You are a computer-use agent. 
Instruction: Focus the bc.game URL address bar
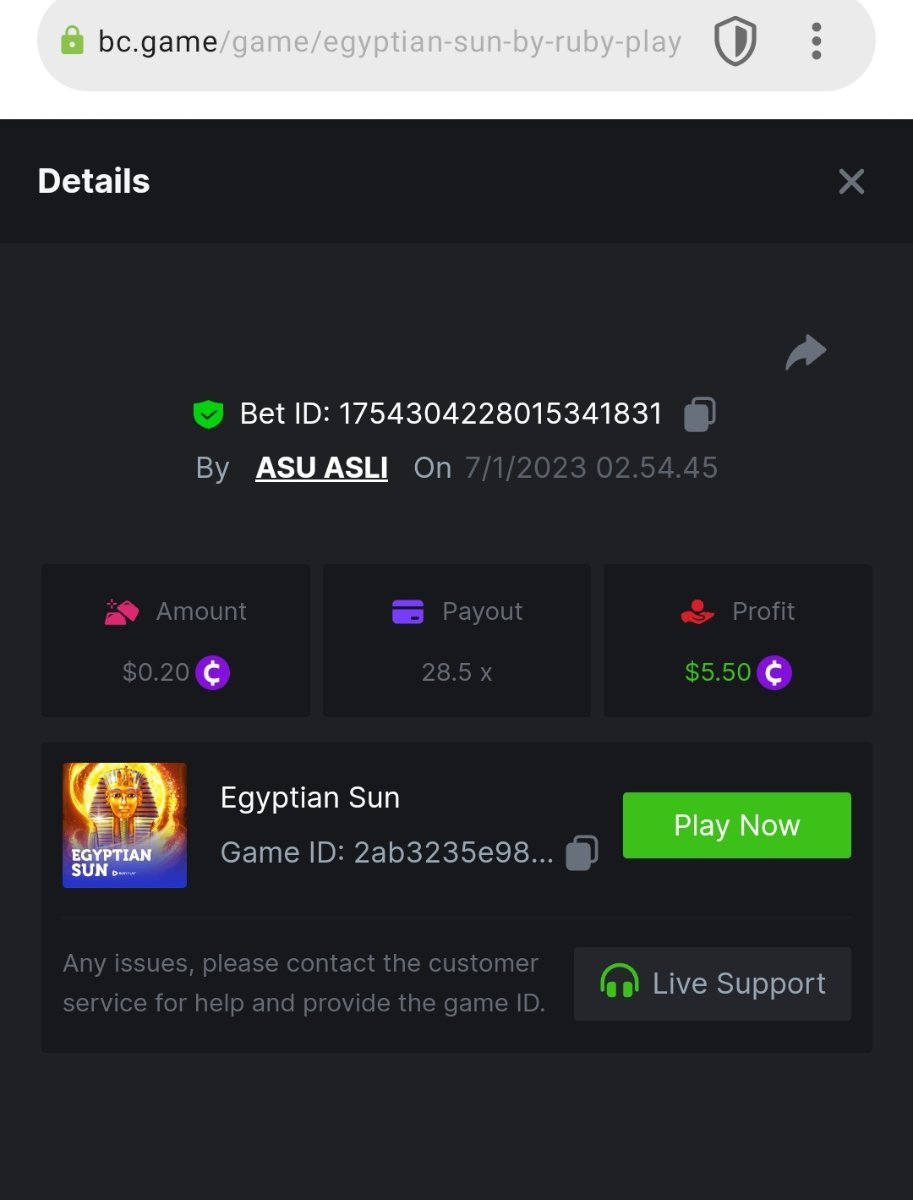coord(390,42)
